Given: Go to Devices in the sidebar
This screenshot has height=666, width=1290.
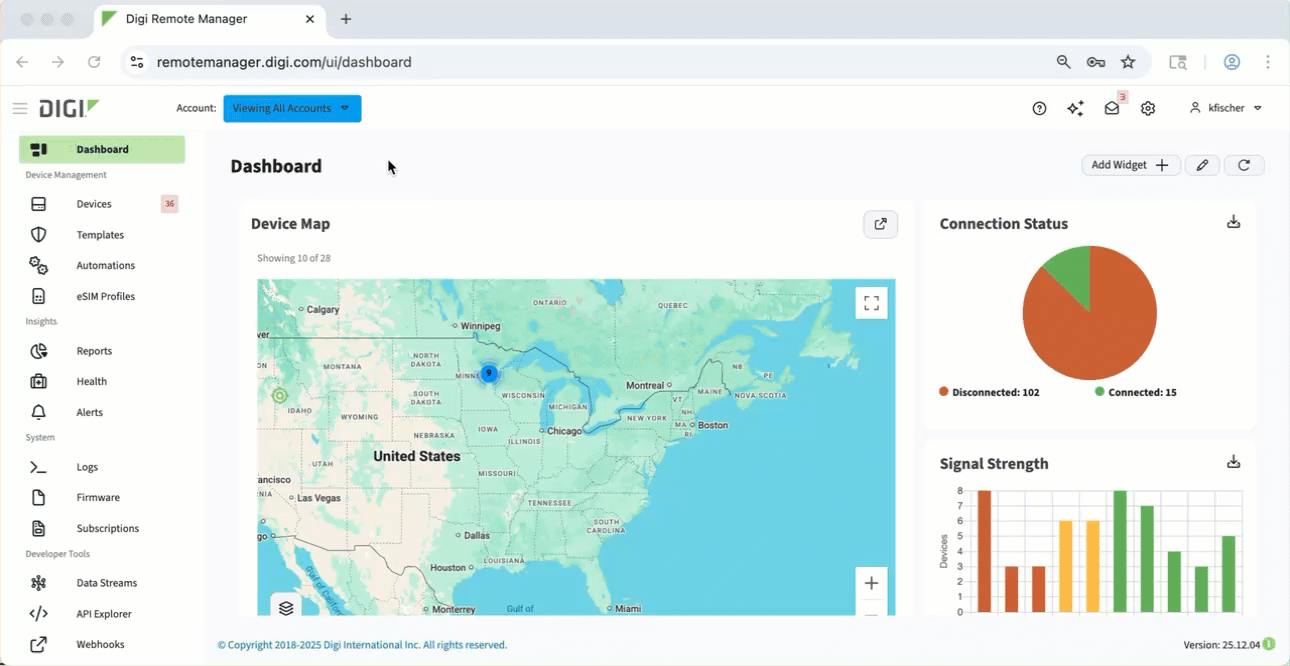Looking at the screenshot, I should (94, 204).
